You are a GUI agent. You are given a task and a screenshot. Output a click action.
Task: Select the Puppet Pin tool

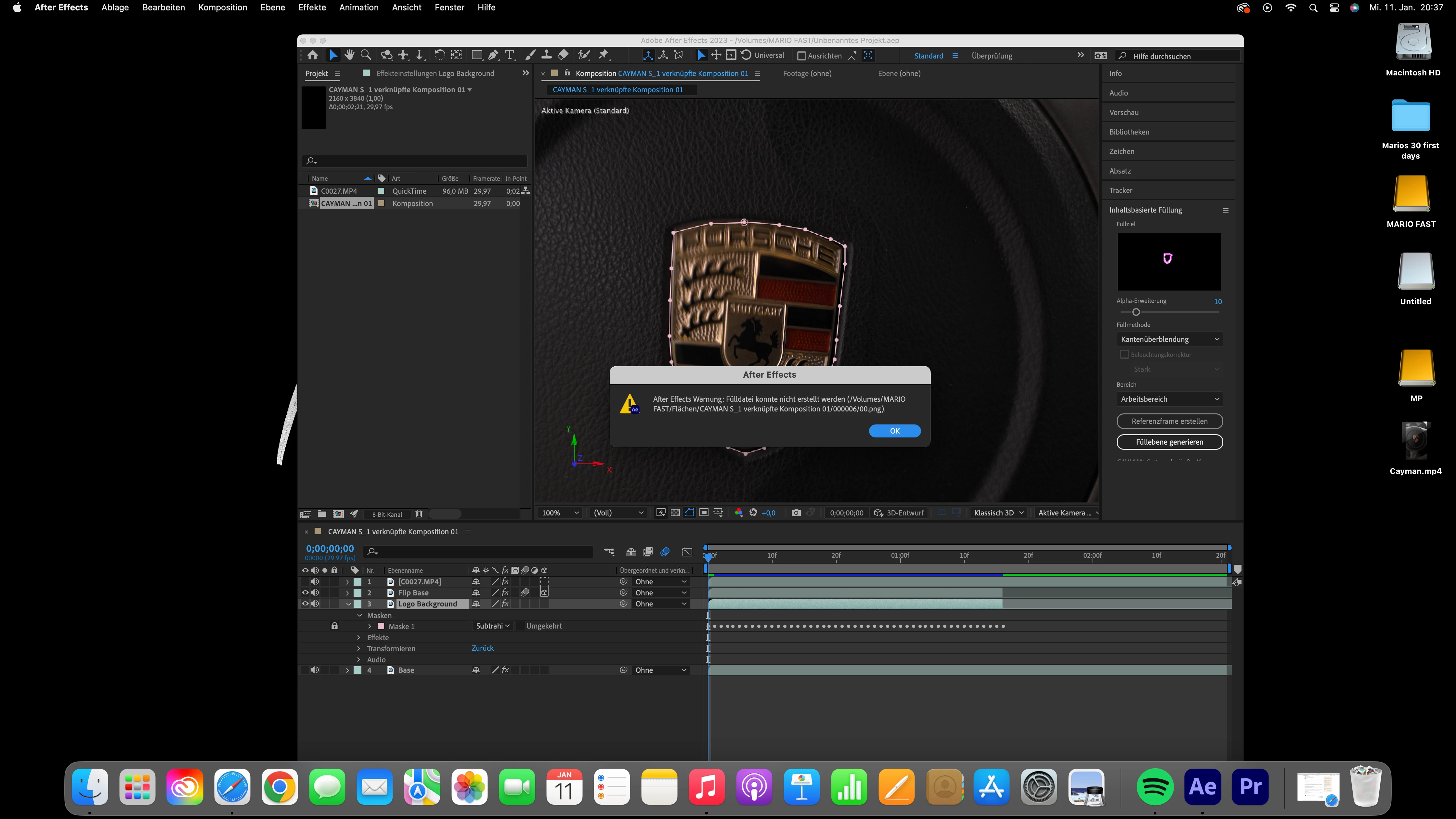[x=604, y=55]
